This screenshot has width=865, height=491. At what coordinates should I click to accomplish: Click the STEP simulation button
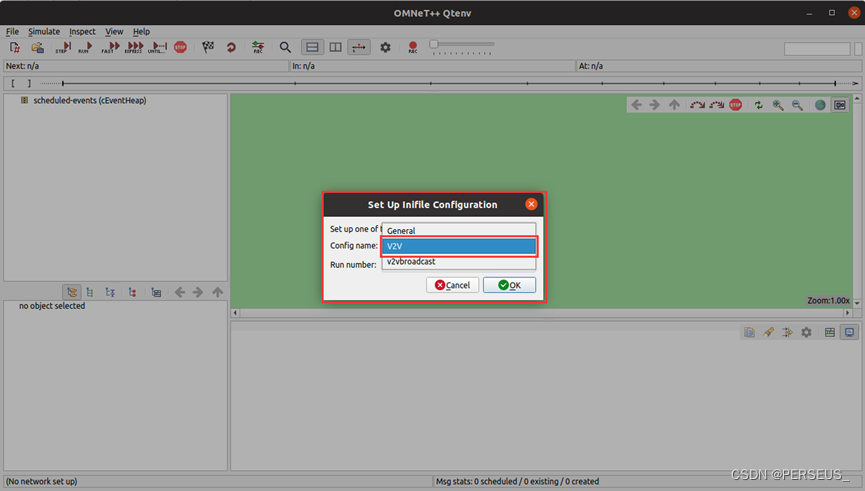click(63, 47)
